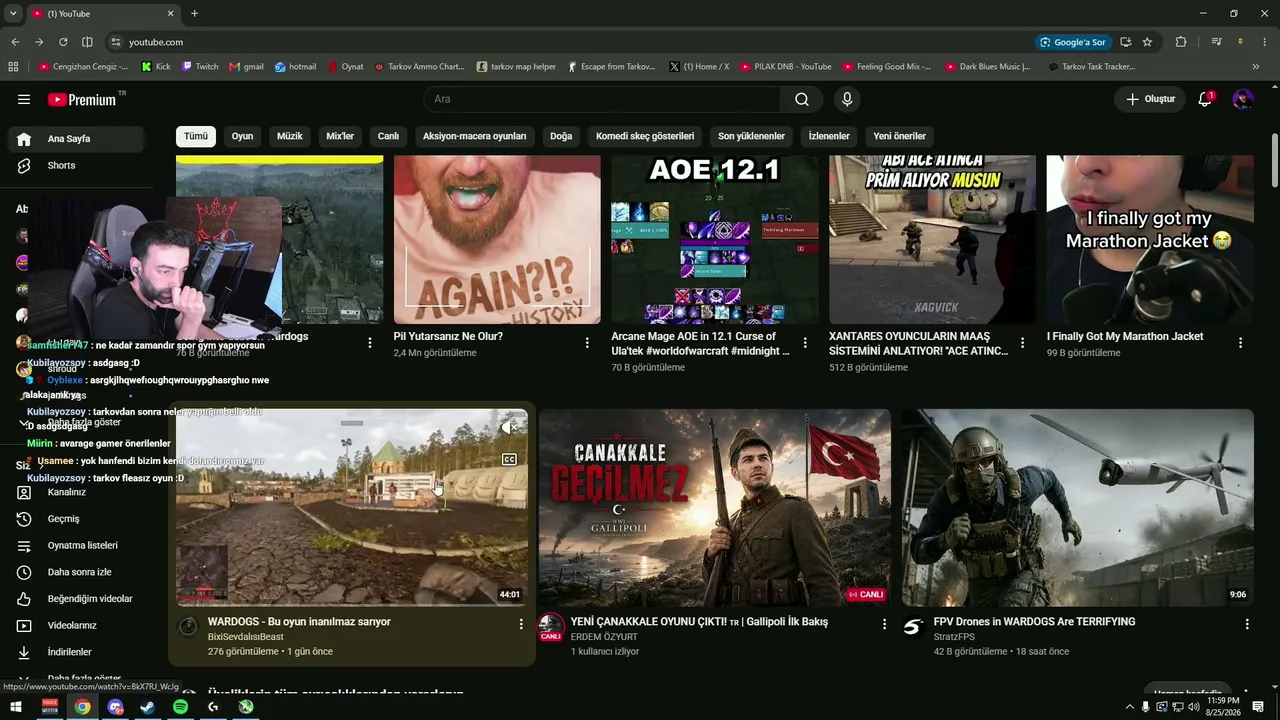Reload the page in Chrome
1280x720 pixels.
point(63,42)
